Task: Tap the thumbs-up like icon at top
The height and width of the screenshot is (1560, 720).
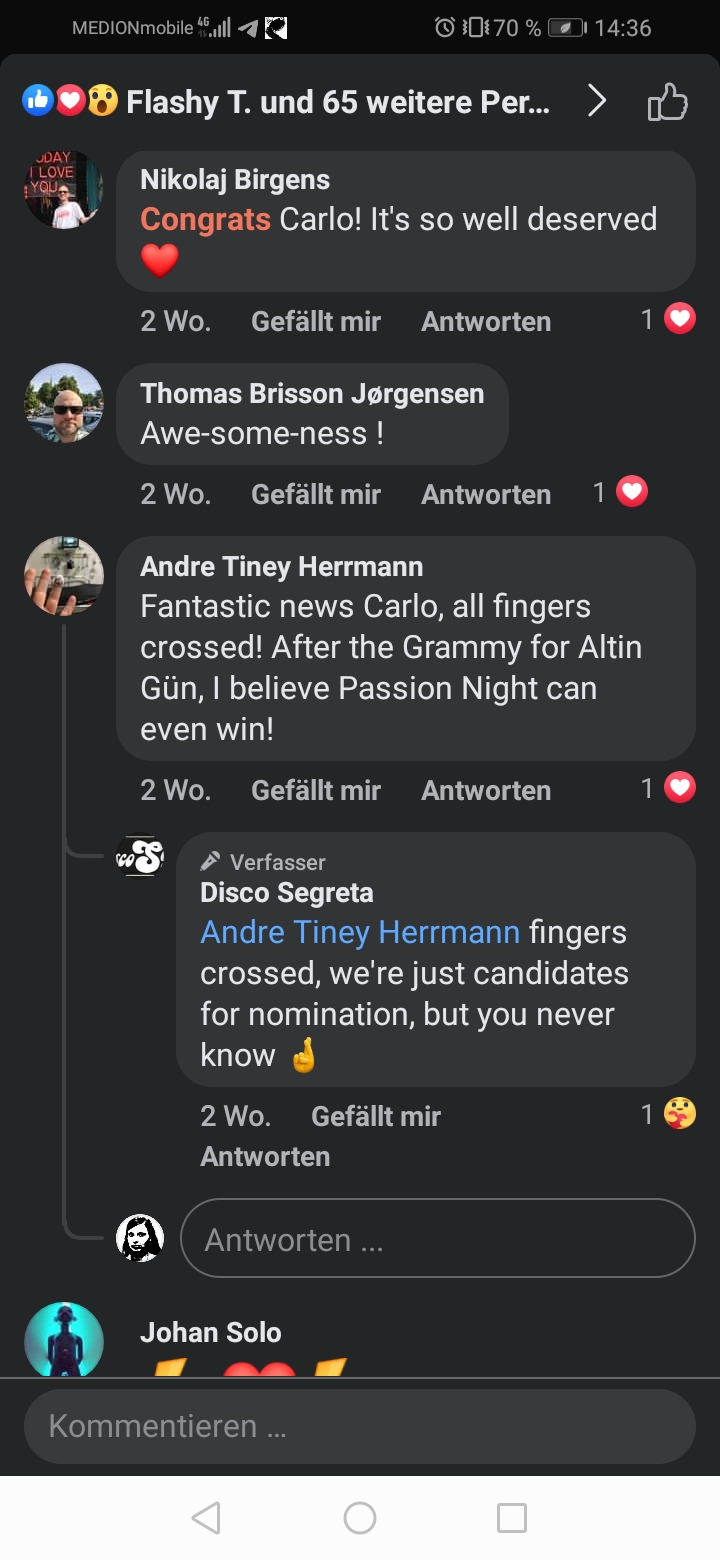Action: point(667,102)
